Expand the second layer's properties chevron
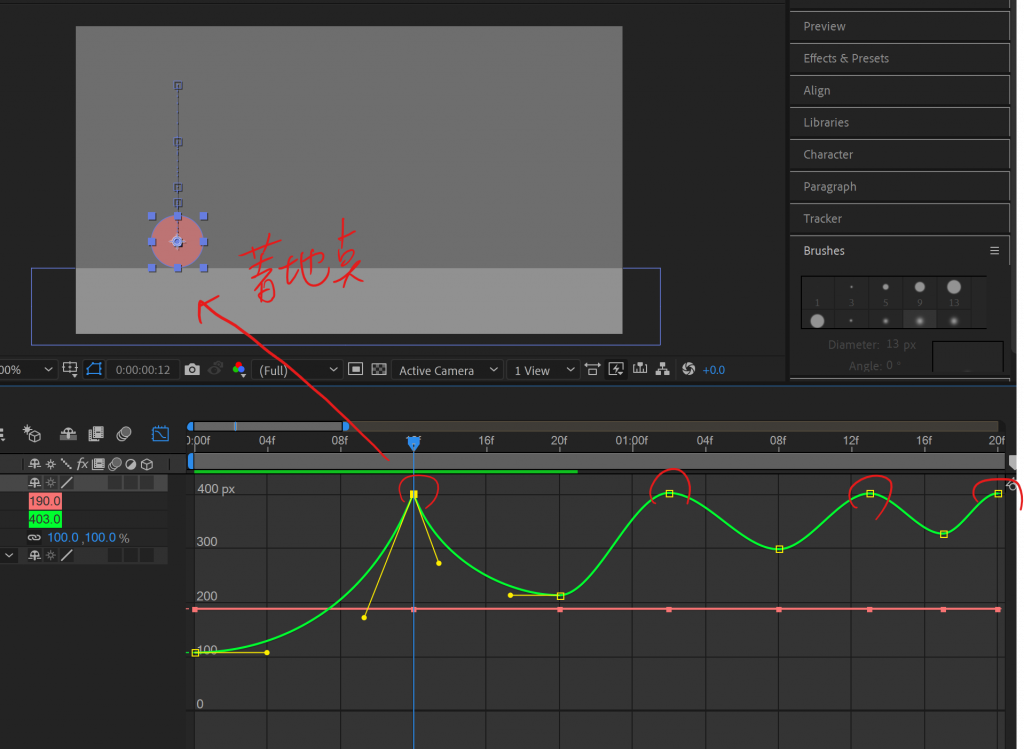The width and height of the screenshot is (1024, 749). pos(9,556)
